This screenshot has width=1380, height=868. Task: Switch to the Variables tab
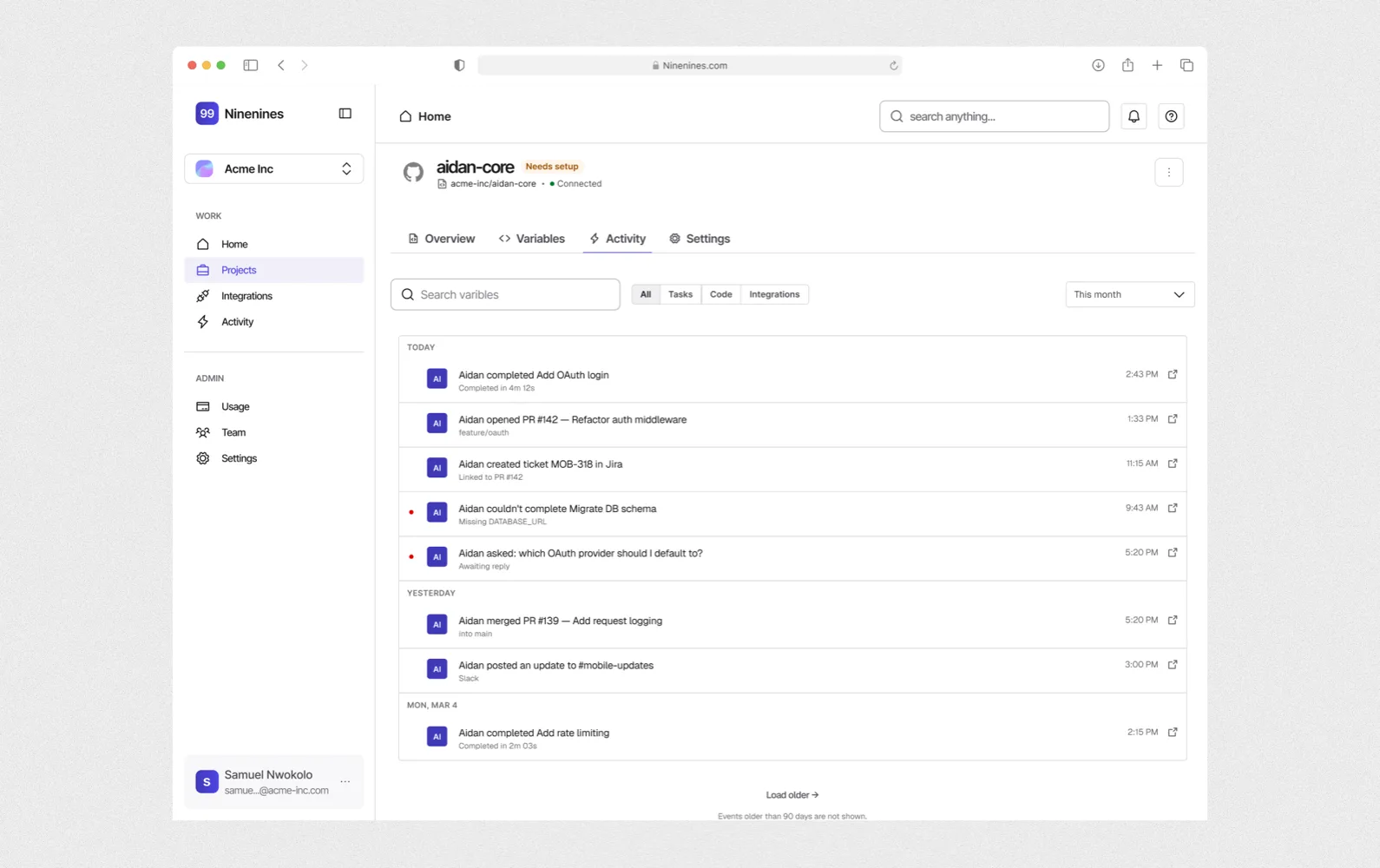click(x=532, y=239)
